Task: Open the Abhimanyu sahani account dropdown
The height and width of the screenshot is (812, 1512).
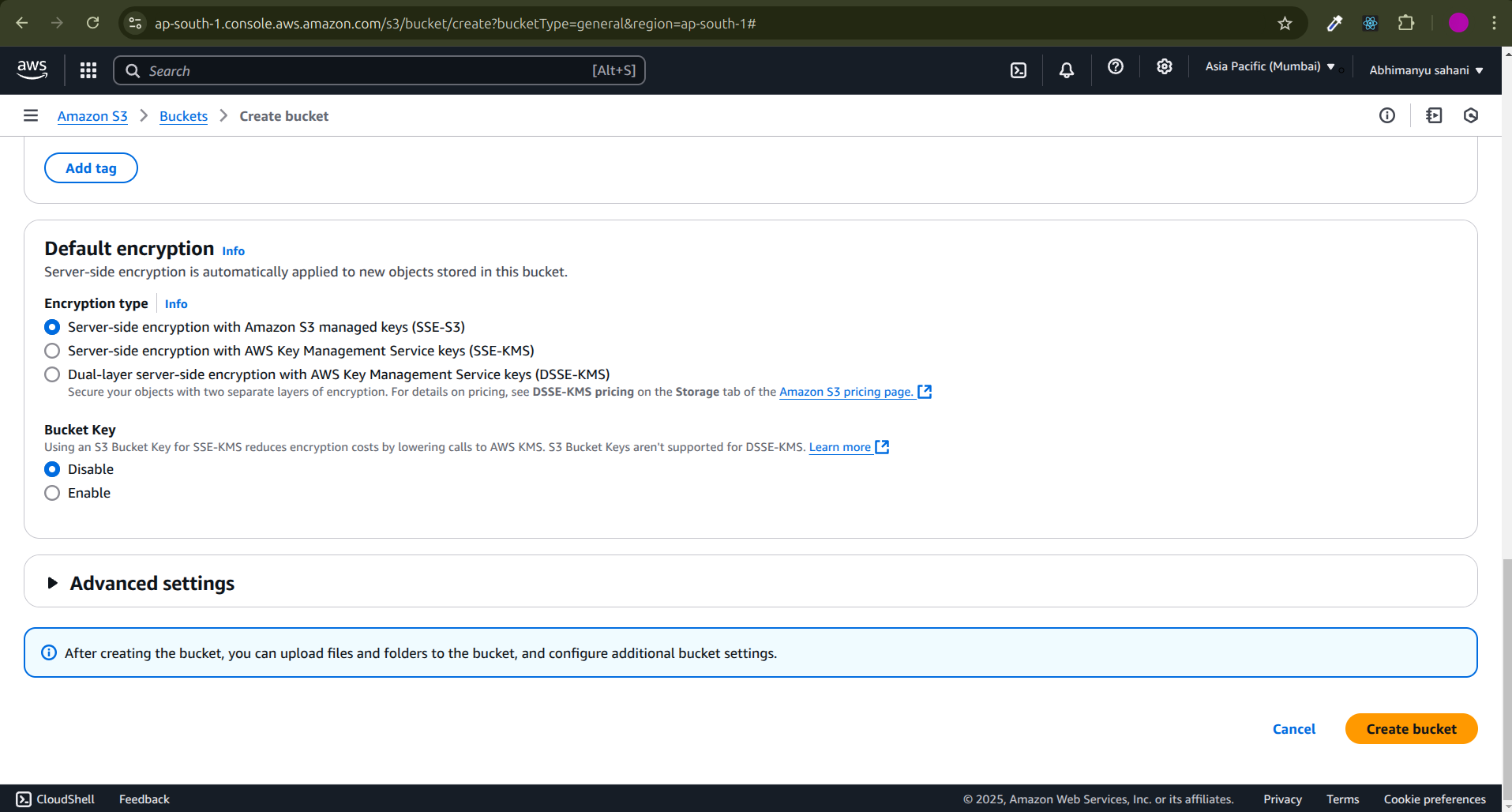Action: point(1426,70)
